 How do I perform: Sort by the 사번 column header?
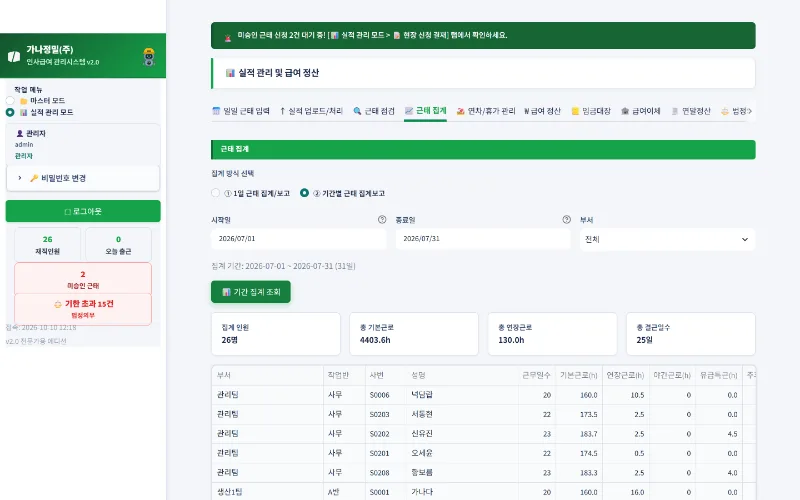386,375
